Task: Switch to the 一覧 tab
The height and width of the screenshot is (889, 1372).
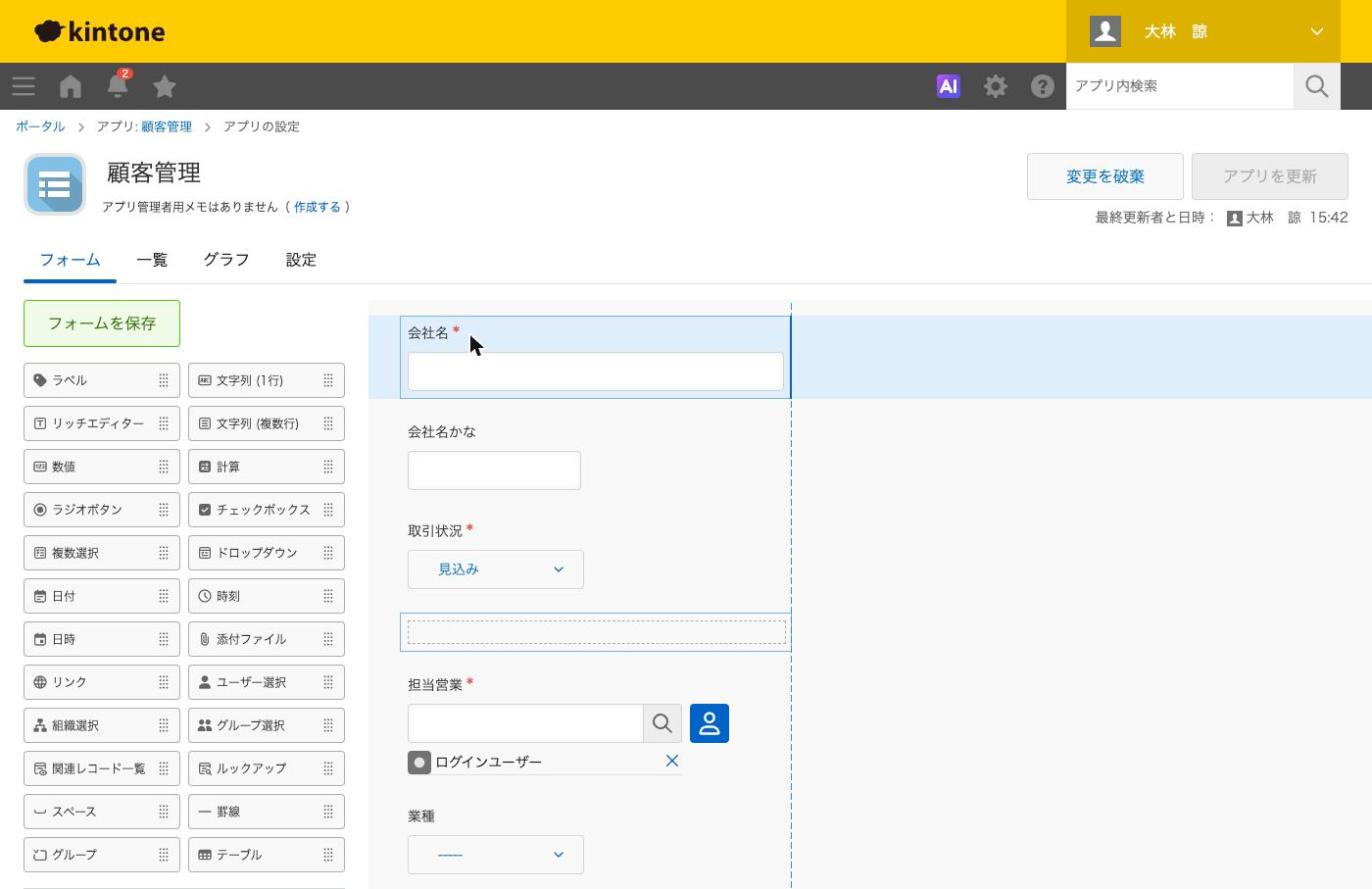Action: point(152,260)
